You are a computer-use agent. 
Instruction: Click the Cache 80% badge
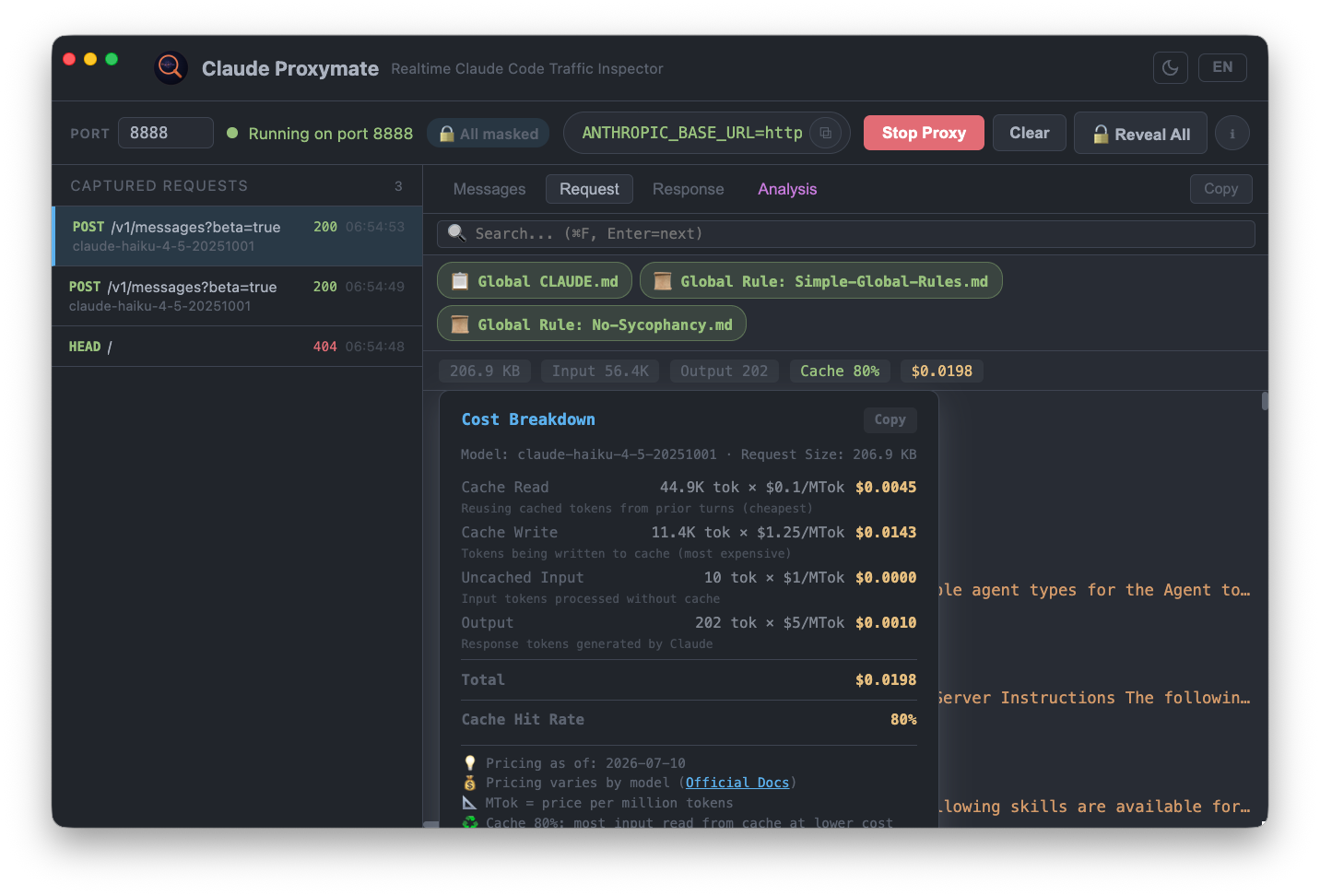tap(840, 371)
